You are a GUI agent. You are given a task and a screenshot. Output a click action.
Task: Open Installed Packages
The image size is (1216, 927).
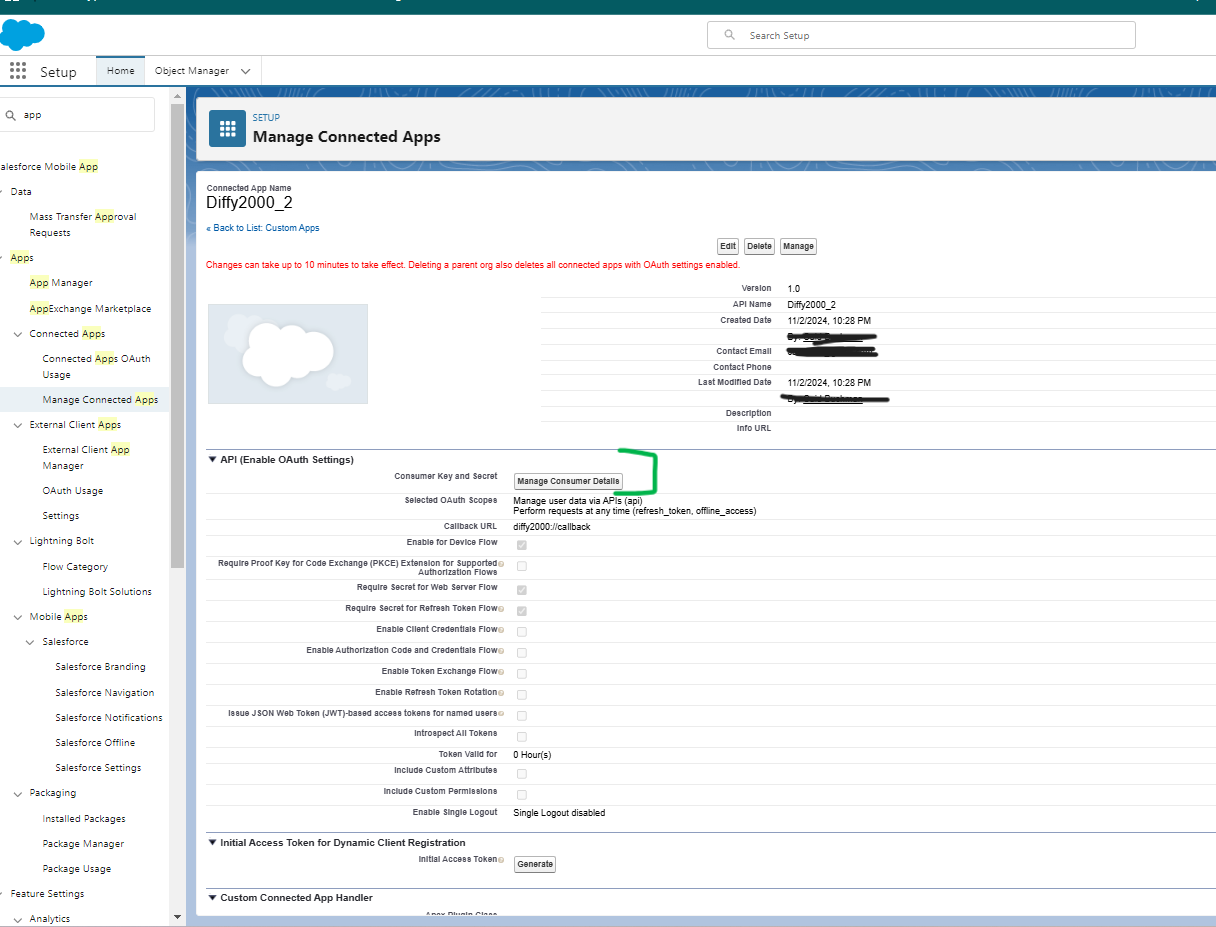tap(84, 819)
